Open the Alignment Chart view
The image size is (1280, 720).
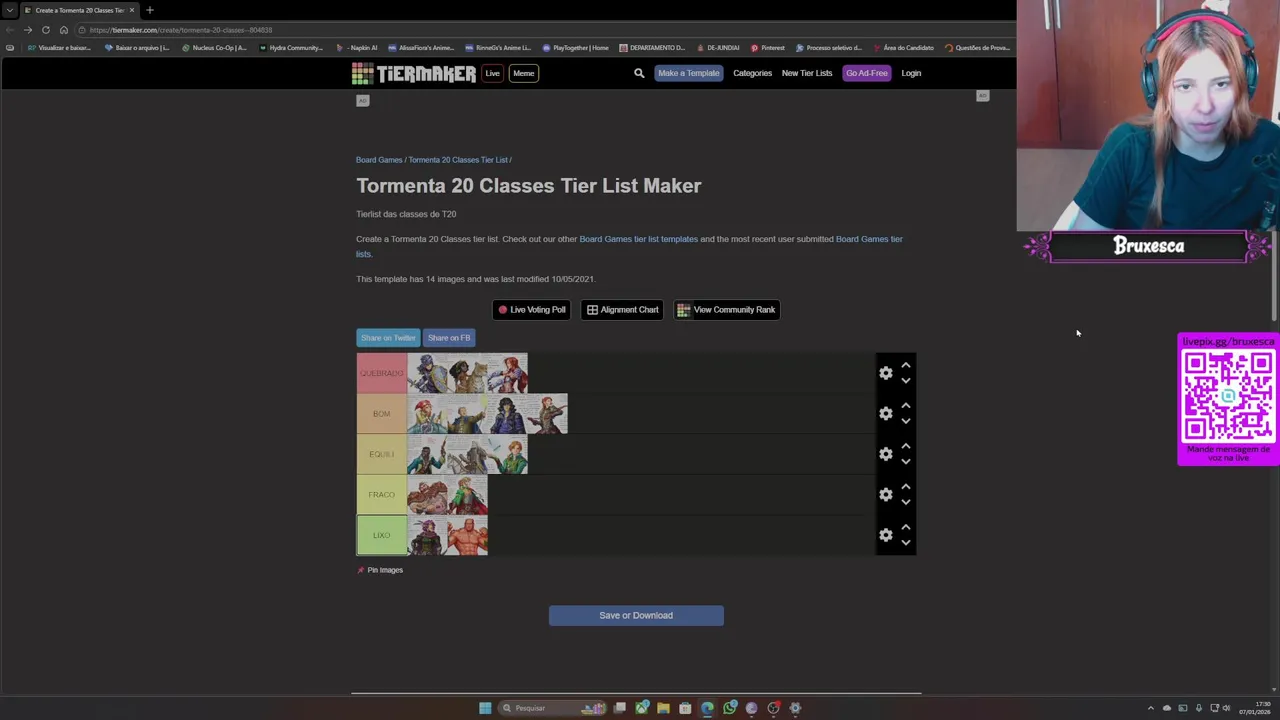pos(622,310)
